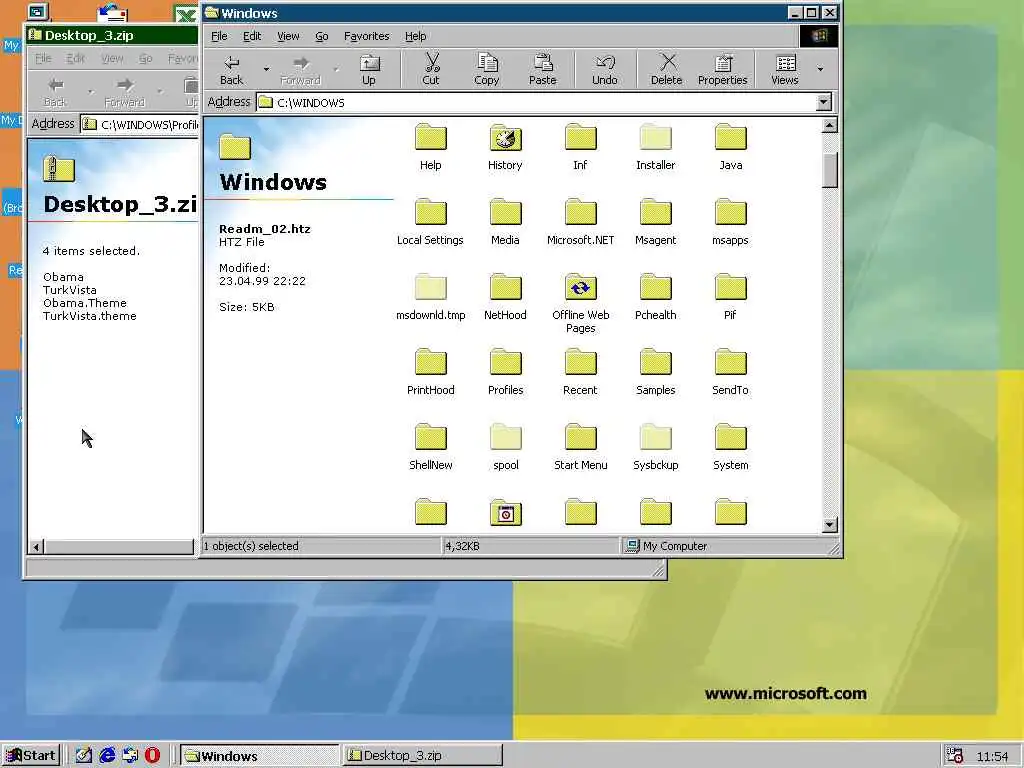Select the Sysbckup folder

[656, 447]
